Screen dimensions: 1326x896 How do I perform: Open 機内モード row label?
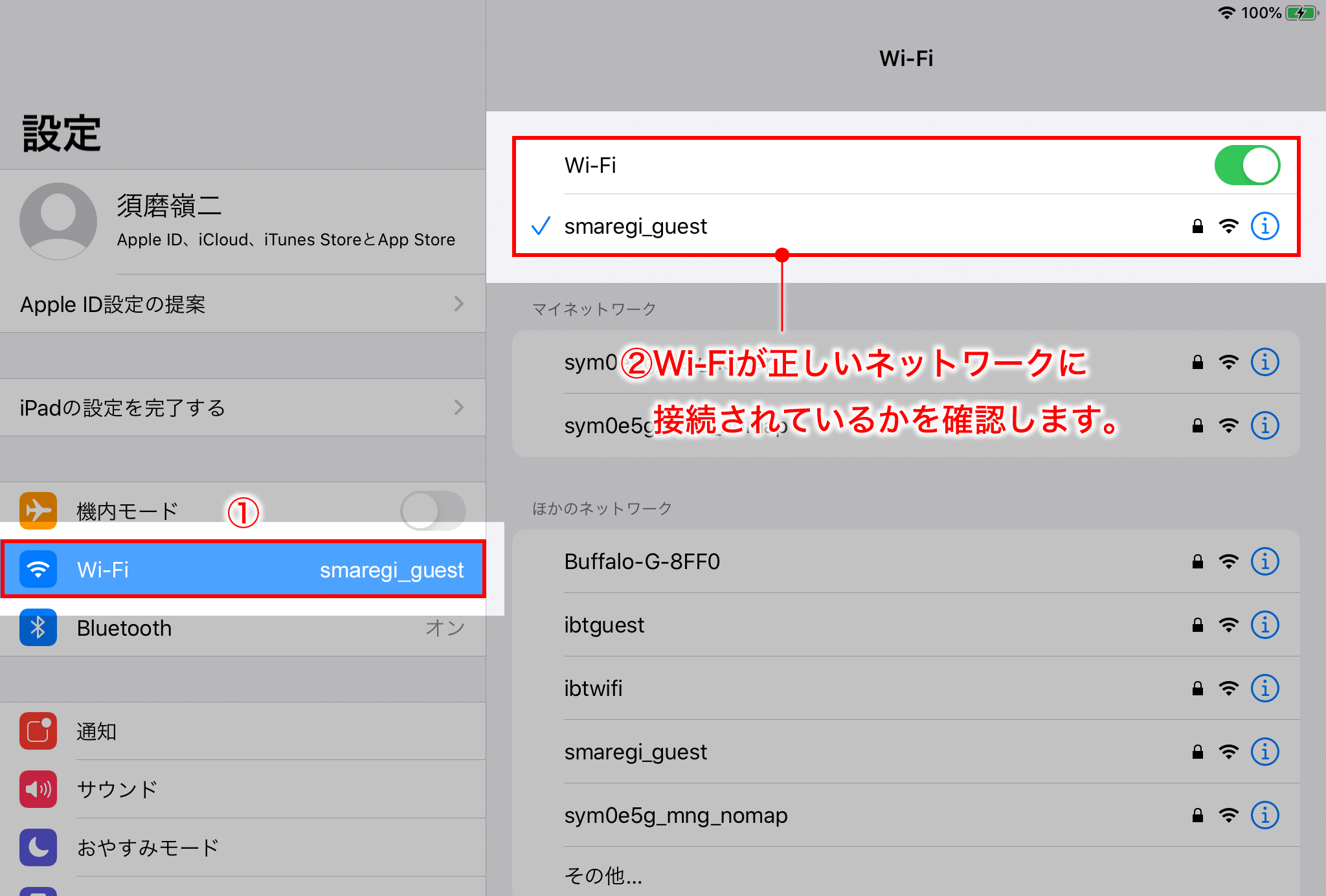pyautogui.click(x=127, y=511)
